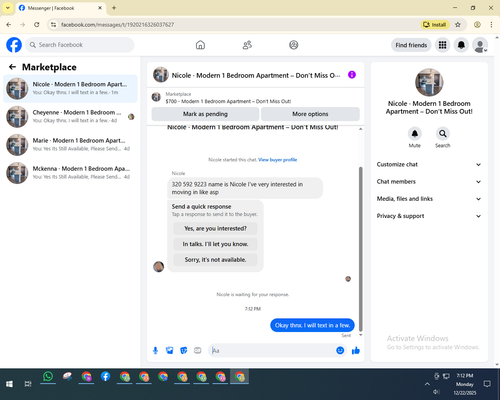The image size is (500, 400).
Task: Expand Media, files and links section
Action: [x=429, y=199]
